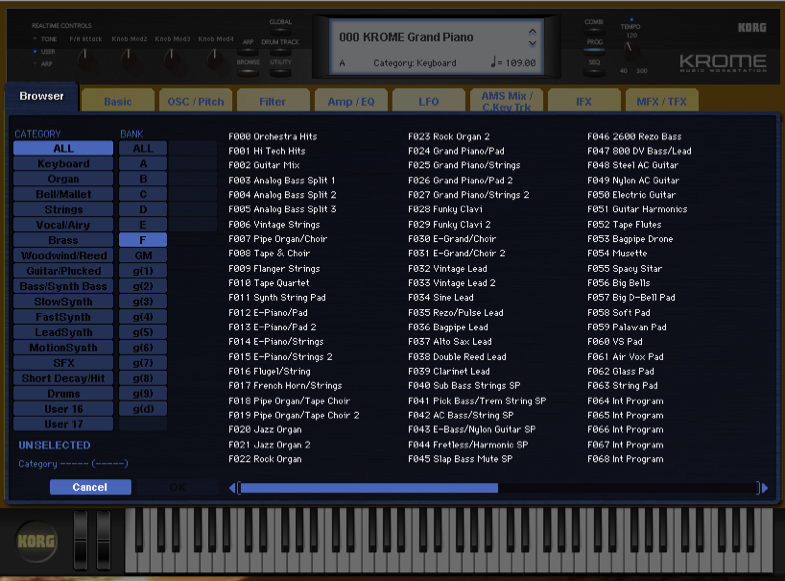Click the program list horizontal scrollbar thumb

point(368,488)
